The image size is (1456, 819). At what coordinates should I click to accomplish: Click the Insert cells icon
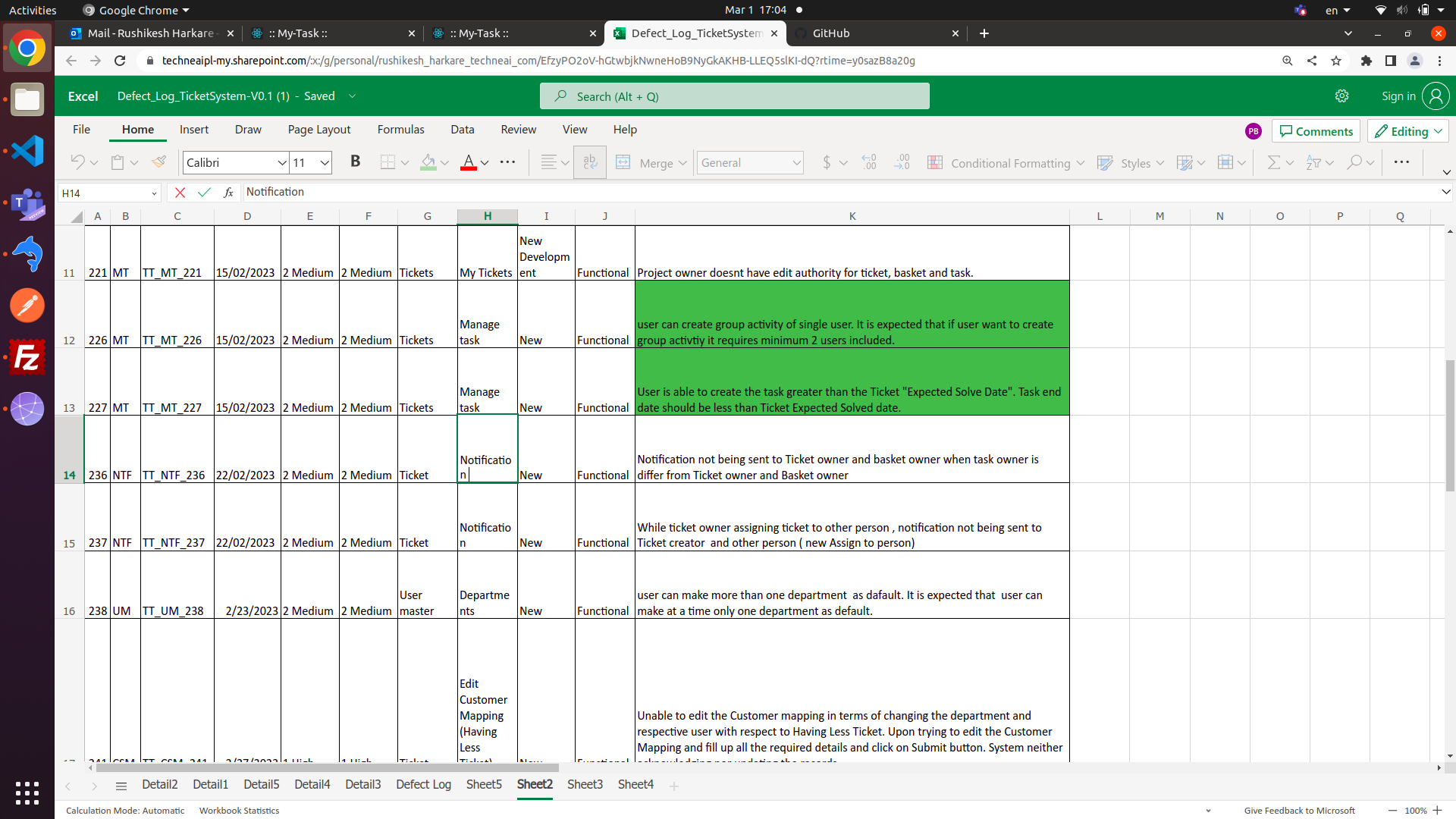click(x=1225, y=162)
